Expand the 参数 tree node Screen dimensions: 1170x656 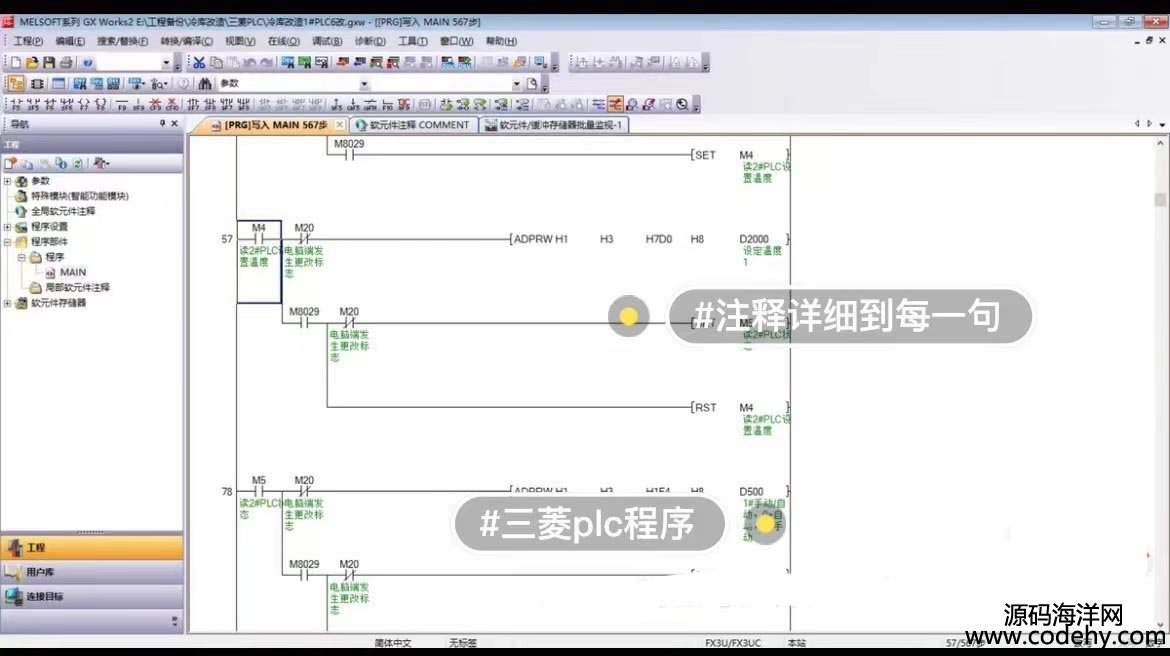(x=7, y=181)
